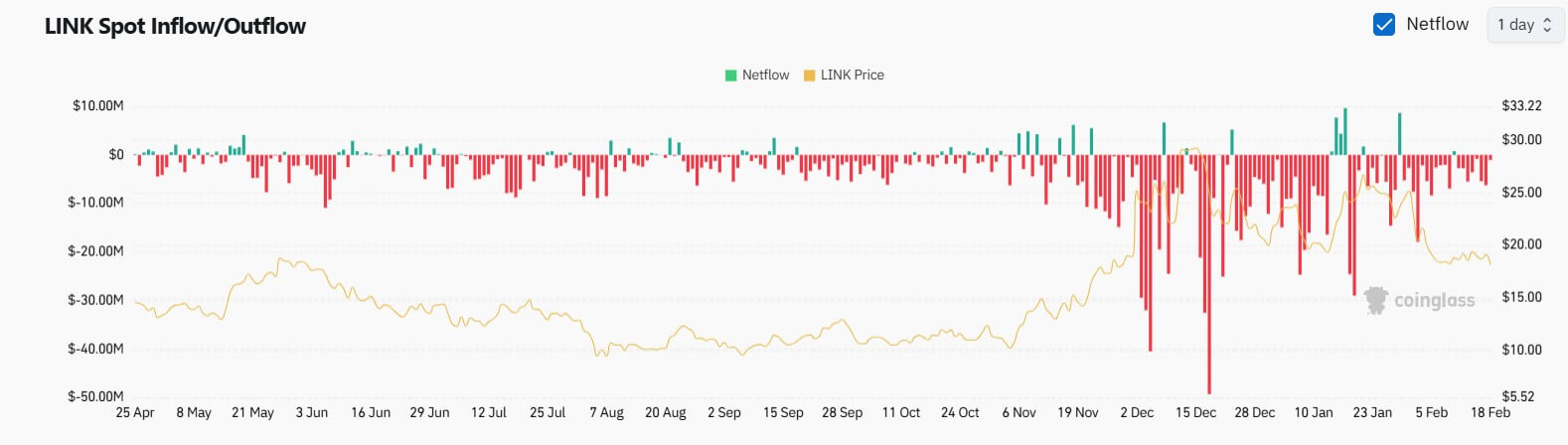Image resolution: width=1568 pixels, height=445 pixels.
Task: Click the 6 Nov date axis label
Action: [1019, 412]
